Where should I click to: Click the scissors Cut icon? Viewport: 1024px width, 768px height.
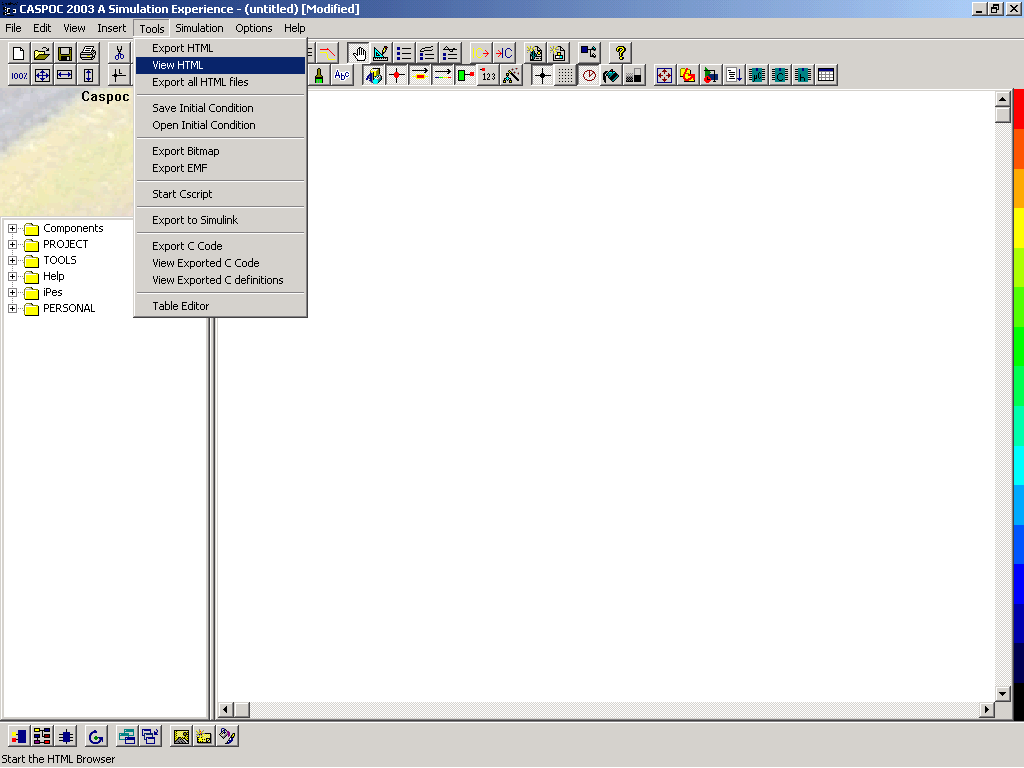(x=119, y=53)
